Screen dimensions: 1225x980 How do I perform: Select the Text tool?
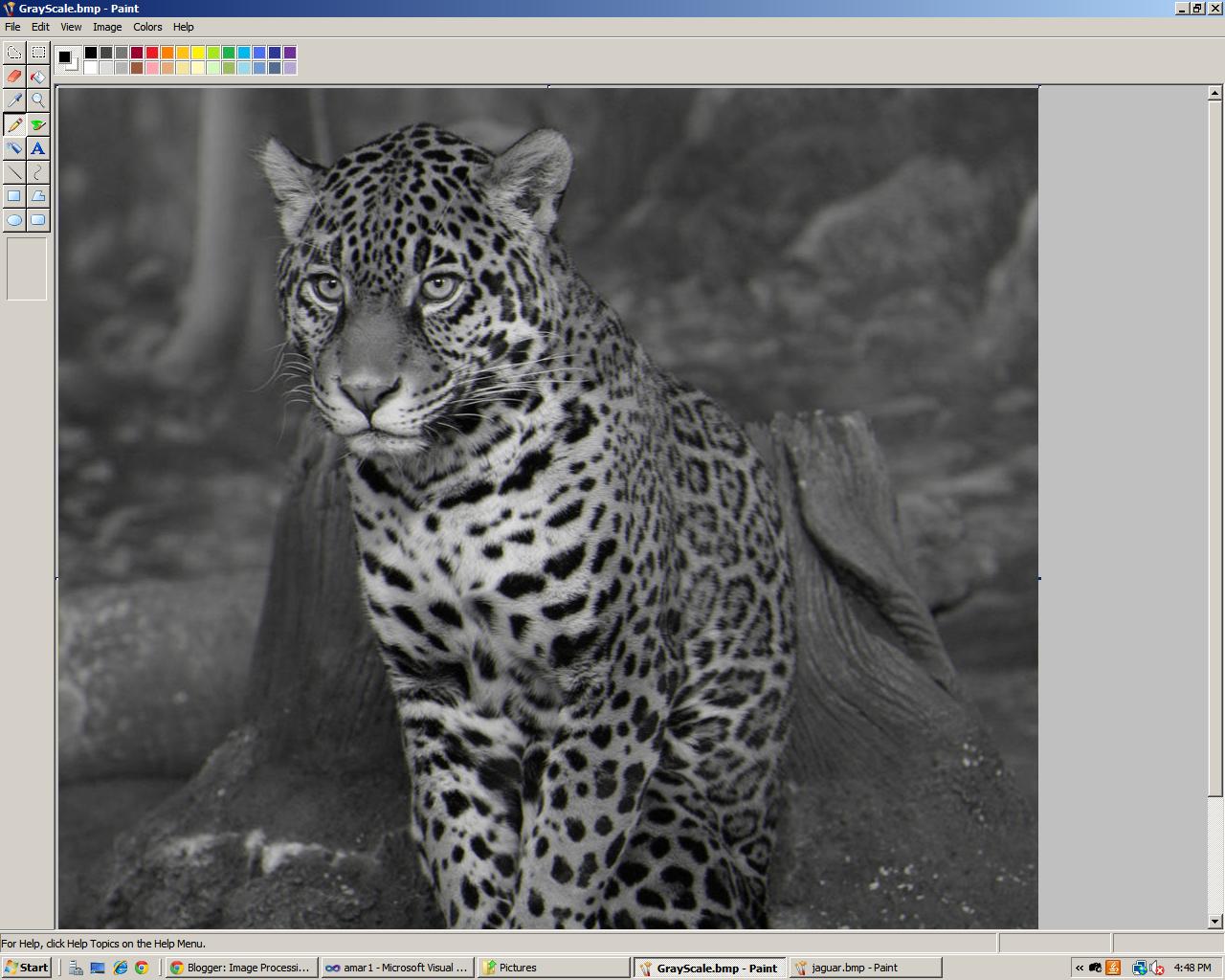point(37,147)
